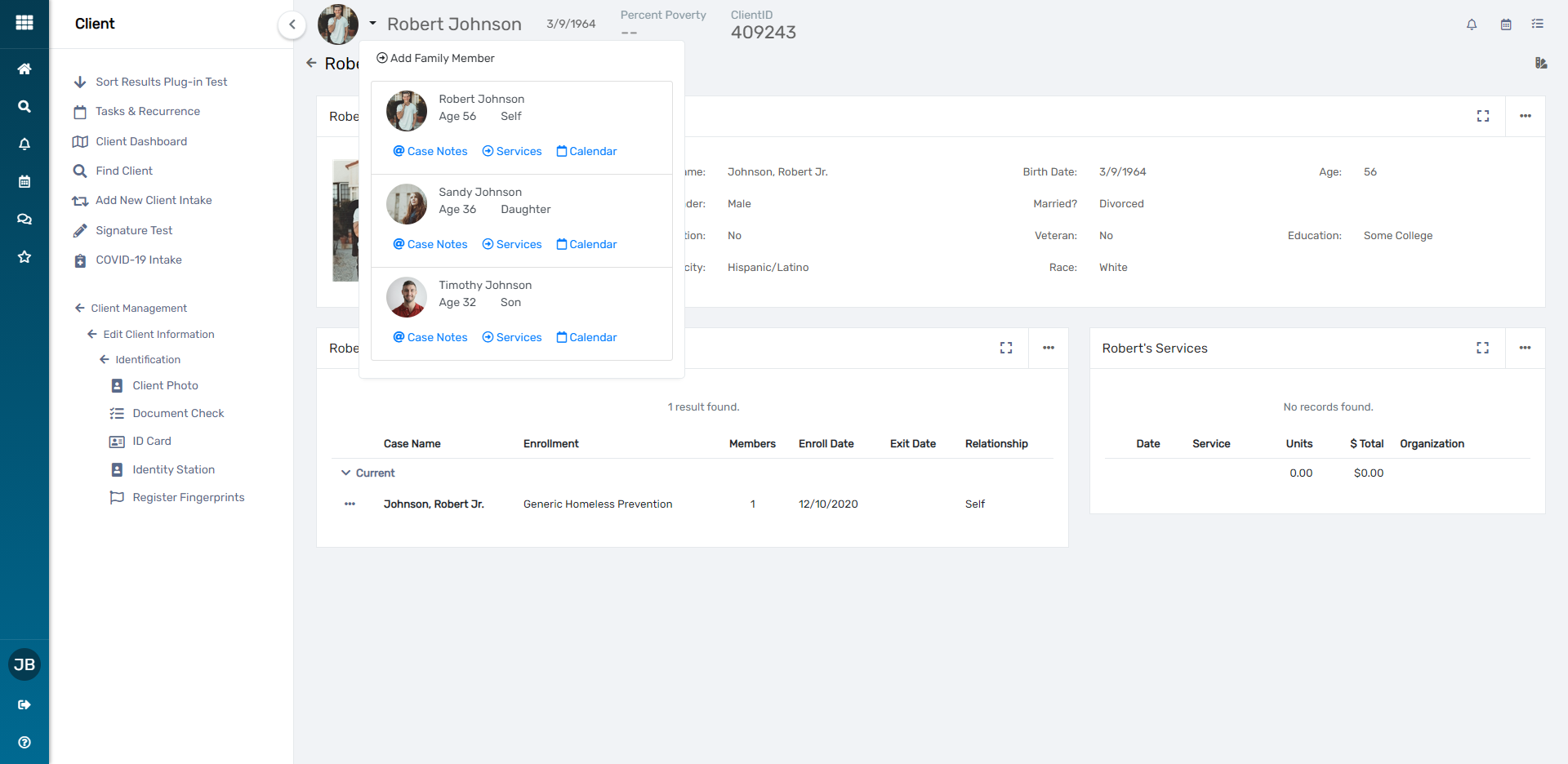Open the tasks checklist icon top right
Viewport: 1568px width, 764px height.
1539,24
